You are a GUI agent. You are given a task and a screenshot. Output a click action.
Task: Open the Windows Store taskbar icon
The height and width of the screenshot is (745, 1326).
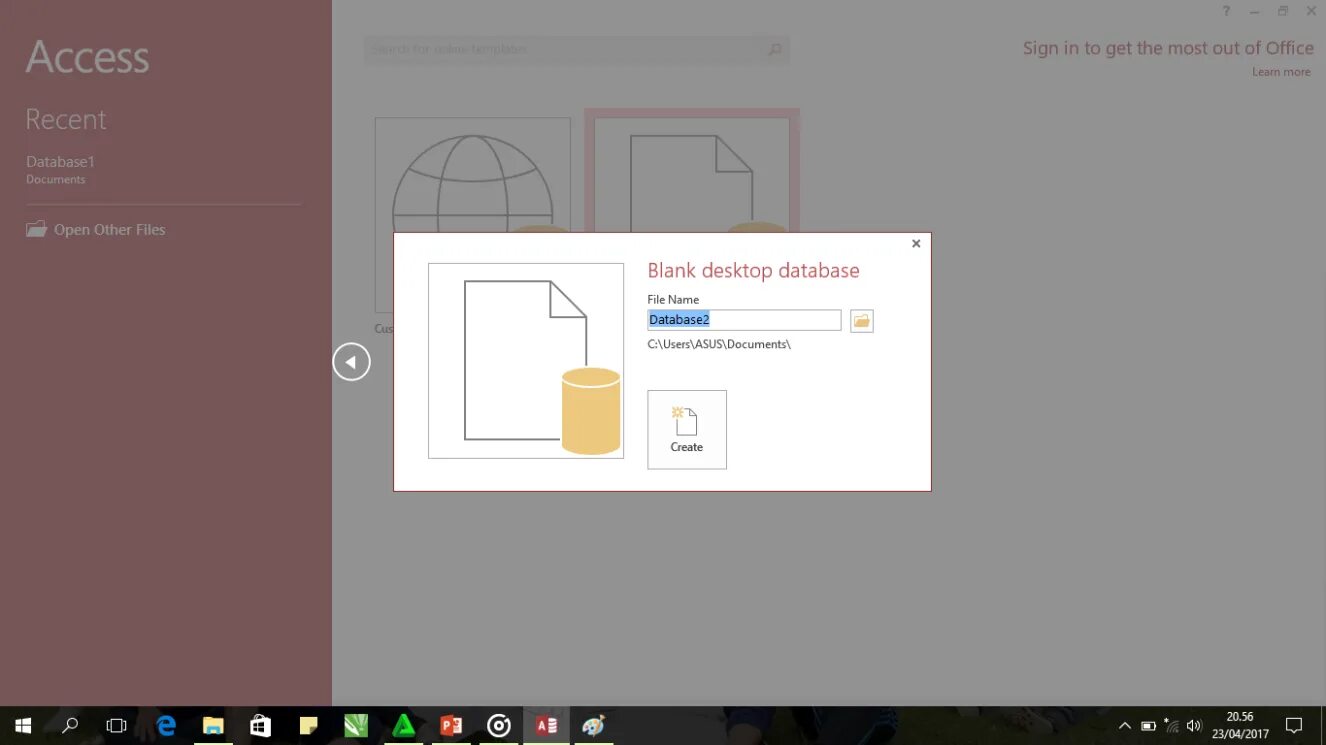point(260,725)
